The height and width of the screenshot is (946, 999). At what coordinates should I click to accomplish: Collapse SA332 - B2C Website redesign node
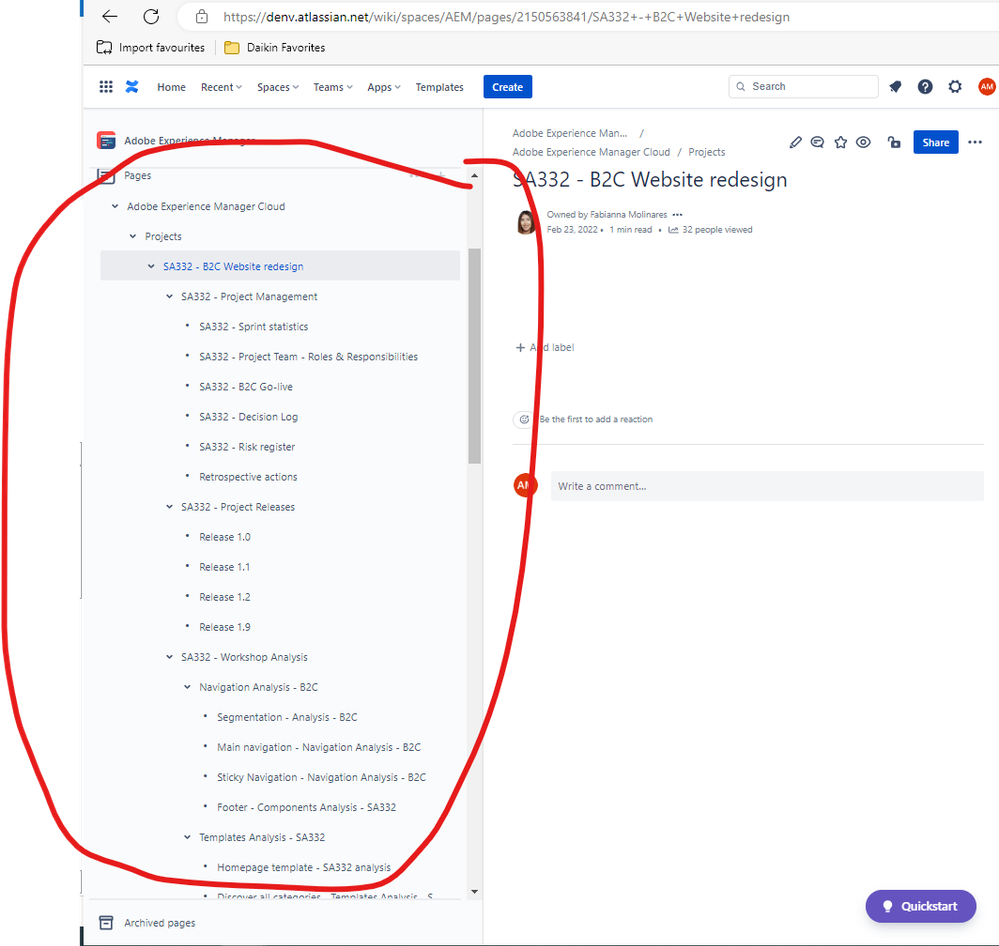151,266
